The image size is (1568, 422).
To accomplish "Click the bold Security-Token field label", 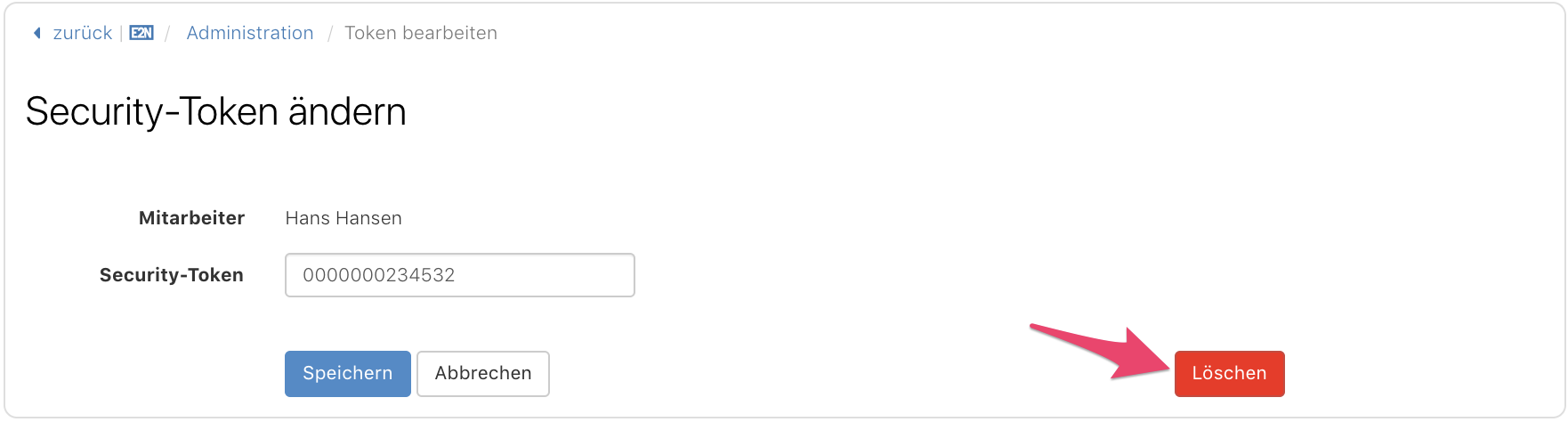I will pos(172,275).
